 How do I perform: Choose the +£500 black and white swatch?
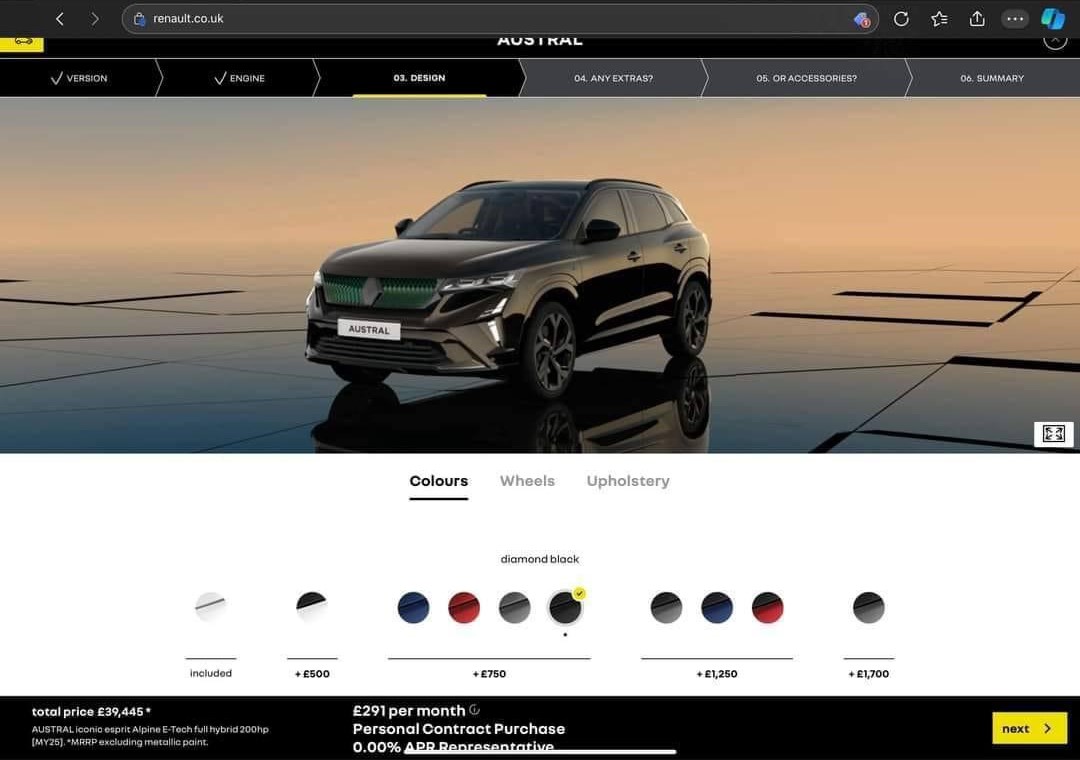(311, 607)
